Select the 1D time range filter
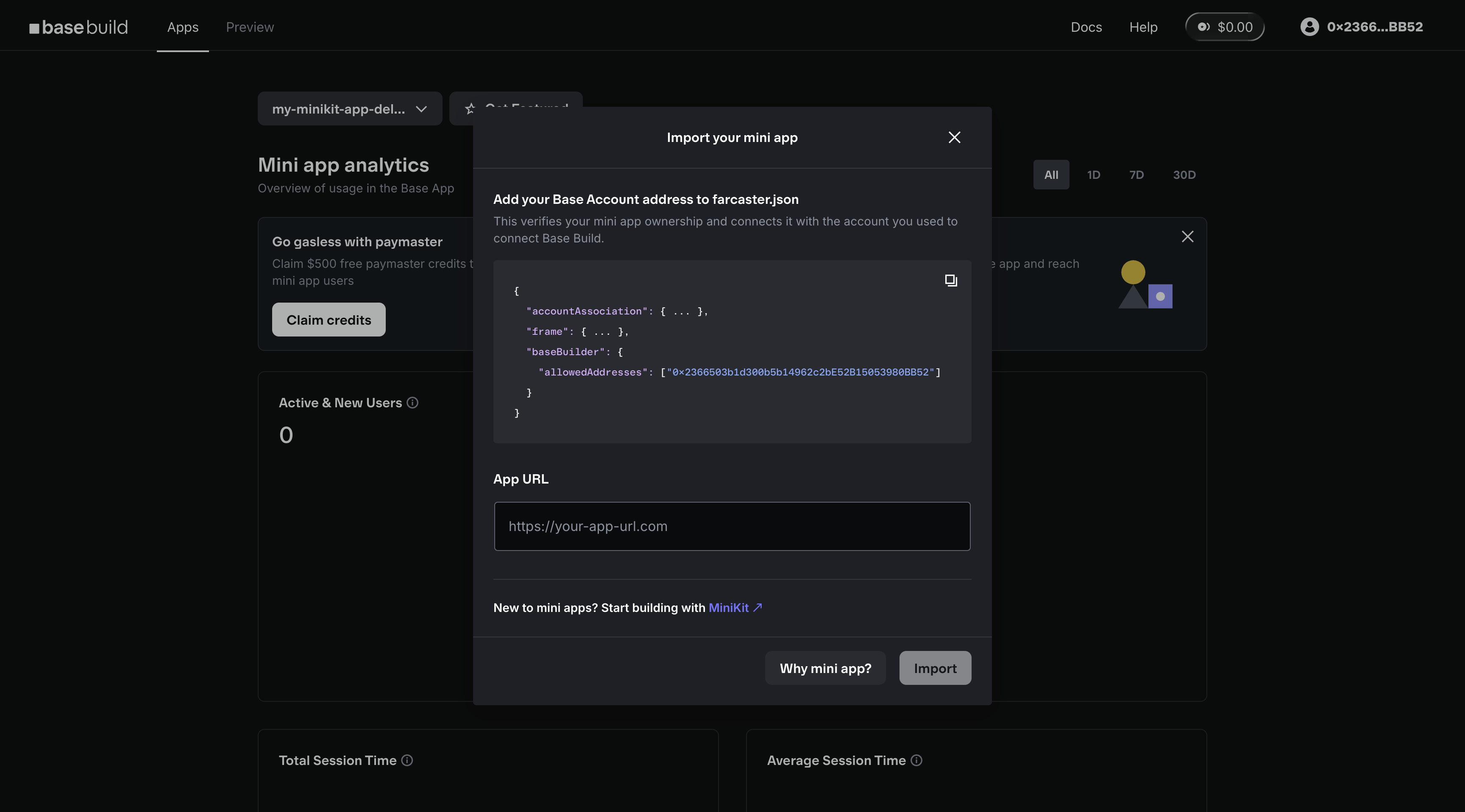1465x812 pixels. click(1093, 175)
